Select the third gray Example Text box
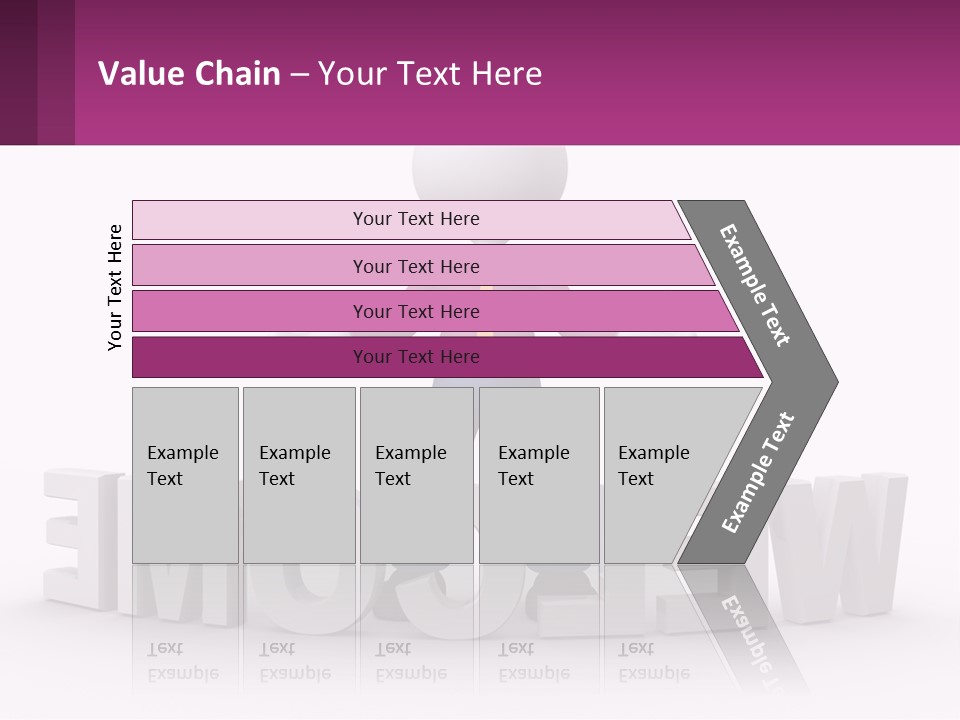Image resolution: width=960 pixels, height=720 pixels. tap(417, 475)
